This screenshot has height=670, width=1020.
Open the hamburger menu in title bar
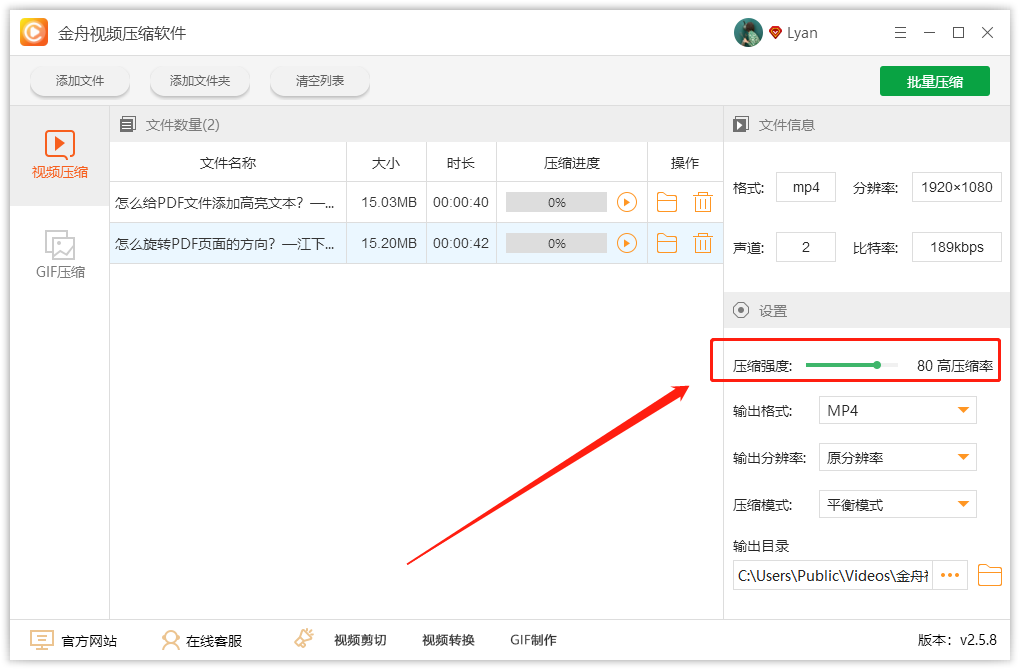[x=900, y=33]
